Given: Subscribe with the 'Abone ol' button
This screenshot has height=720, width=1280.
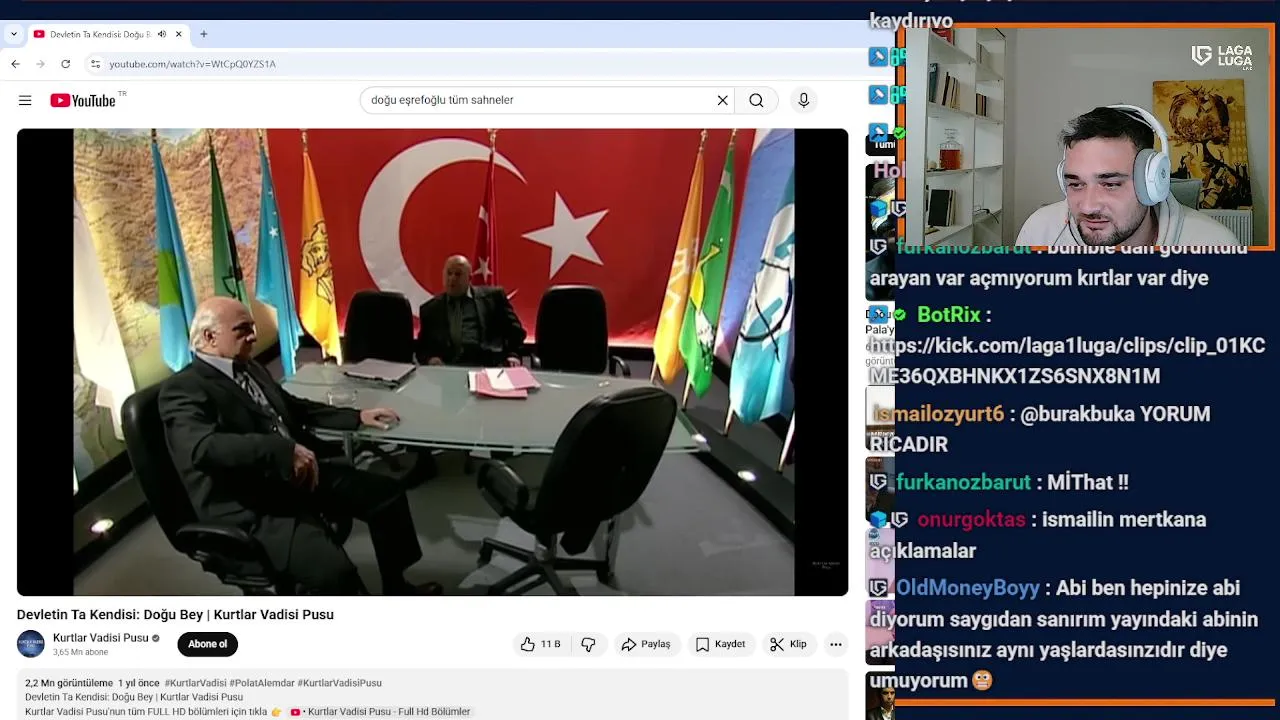Looking at the screenshot, I should coord(208,644).
